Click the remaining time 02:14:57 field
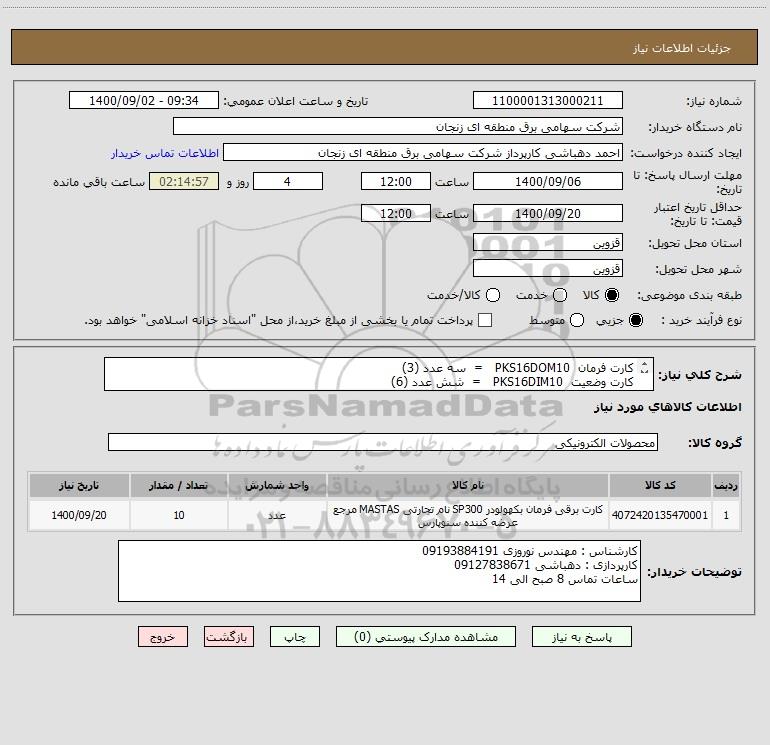Screen dimensions: 770x745 click(184, 181)
